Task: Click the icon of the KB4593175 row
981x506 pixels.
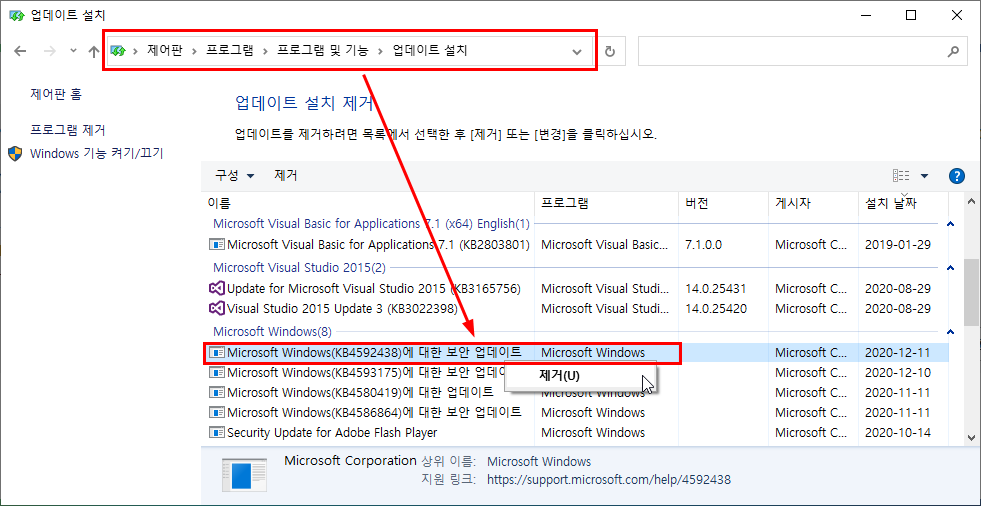Action: [x=216, y=373]
